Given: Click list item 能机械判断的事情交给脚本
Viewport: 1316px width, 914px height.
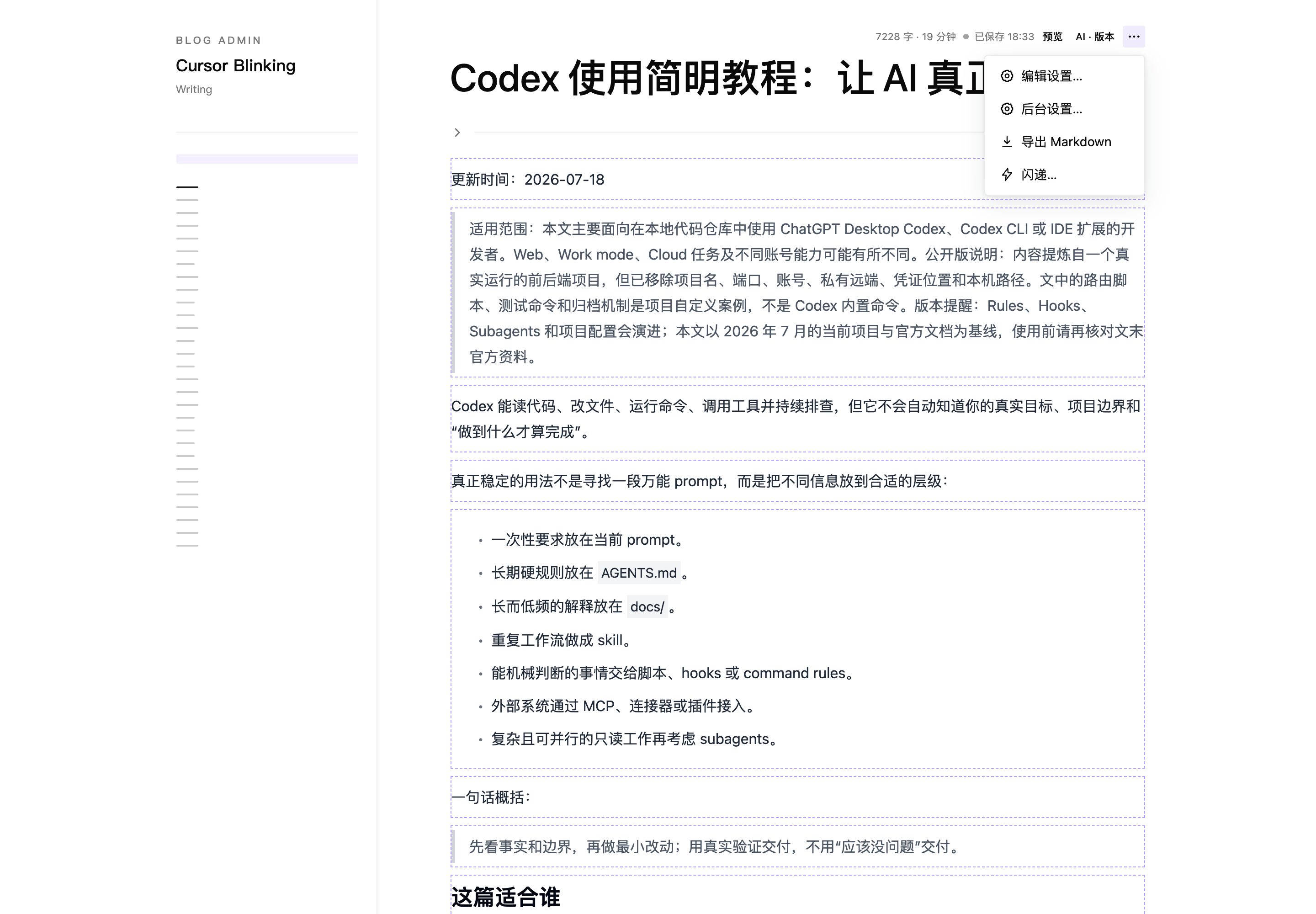Looking at the screenshot, I should click(x=674, y=673).
